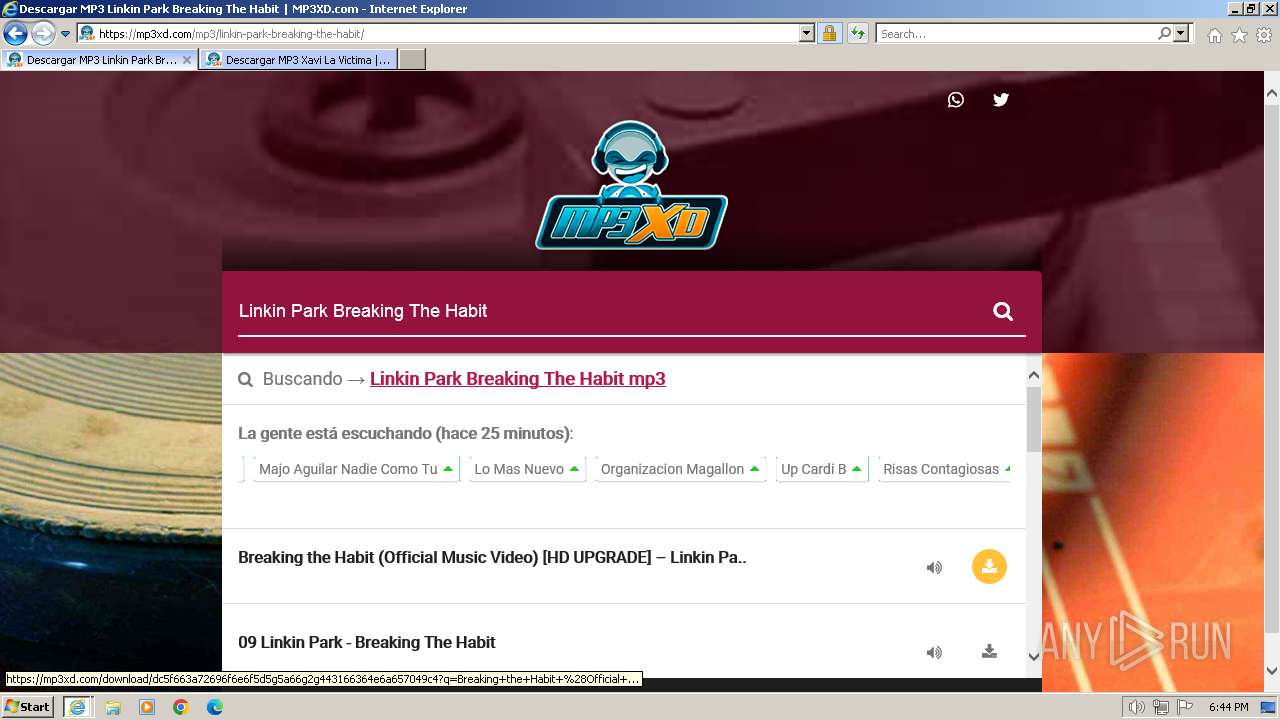Download the Official Music Video track

[989, 567]
